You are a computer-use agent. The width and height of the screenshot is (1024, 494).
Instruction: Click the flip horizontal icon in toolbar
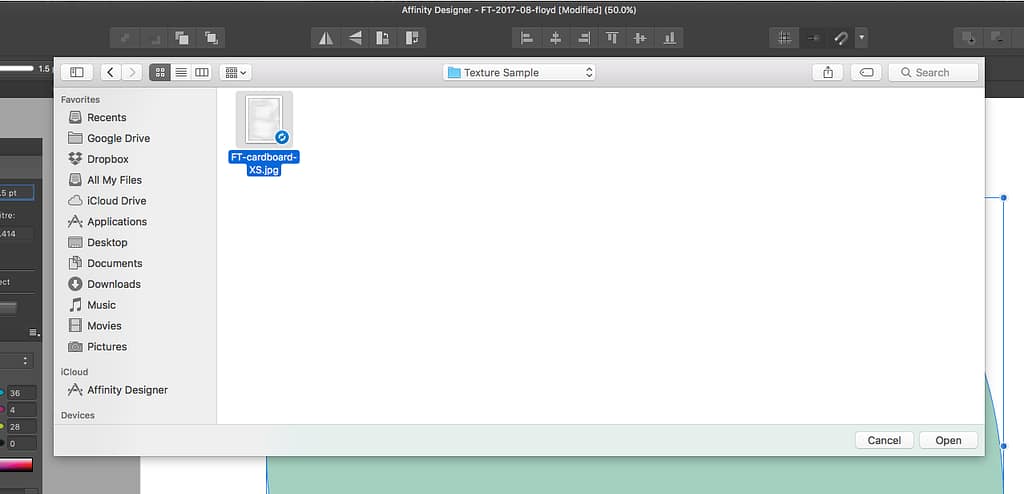pos(326,38)
